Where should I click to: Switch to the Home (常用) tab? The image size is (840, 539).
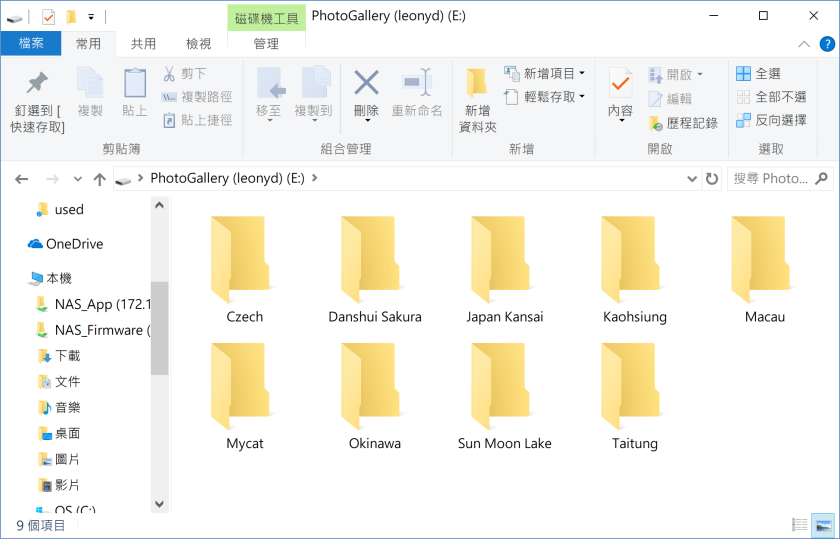88,44
